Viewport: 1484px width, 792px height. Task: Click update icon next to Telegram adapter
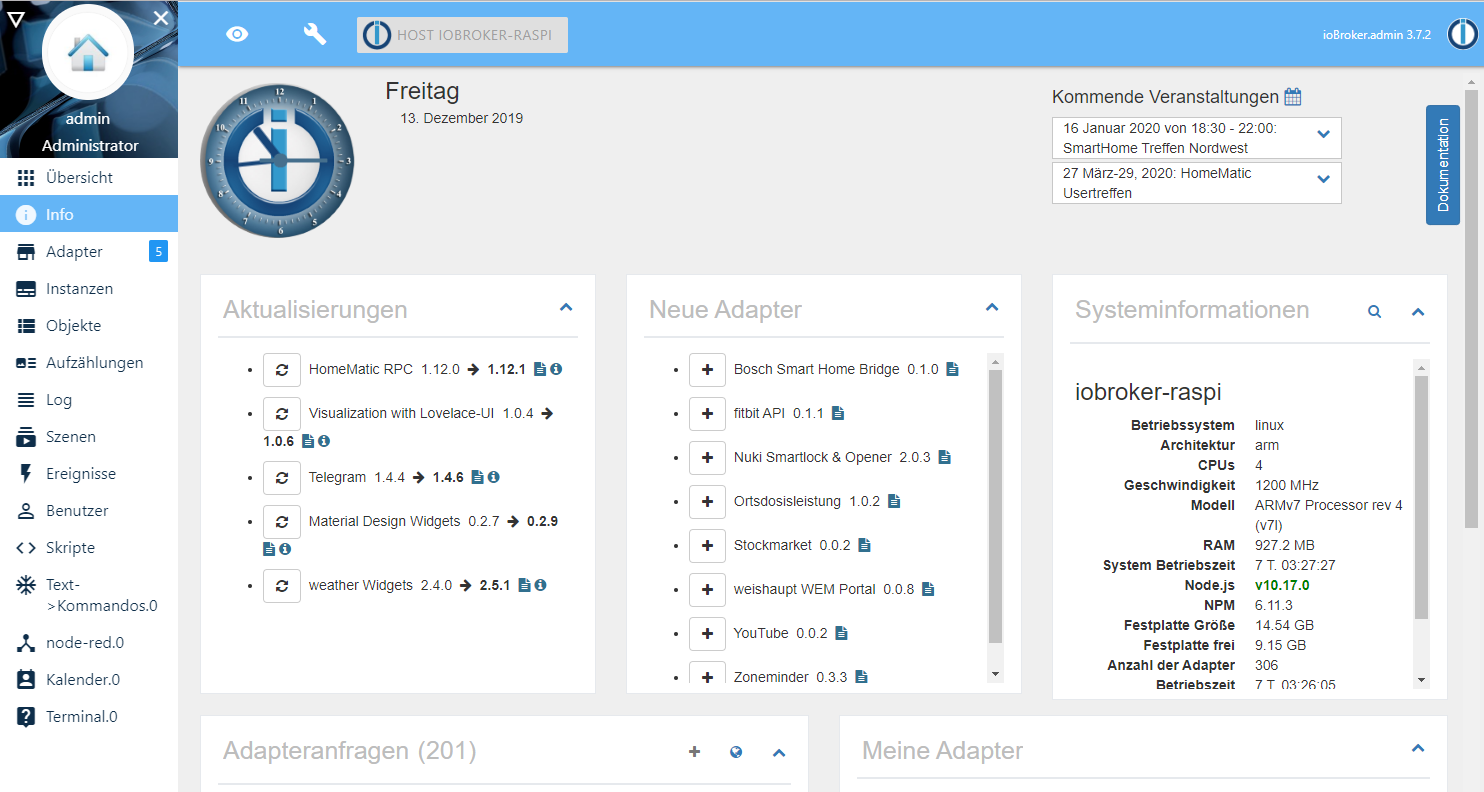[282, 477]
